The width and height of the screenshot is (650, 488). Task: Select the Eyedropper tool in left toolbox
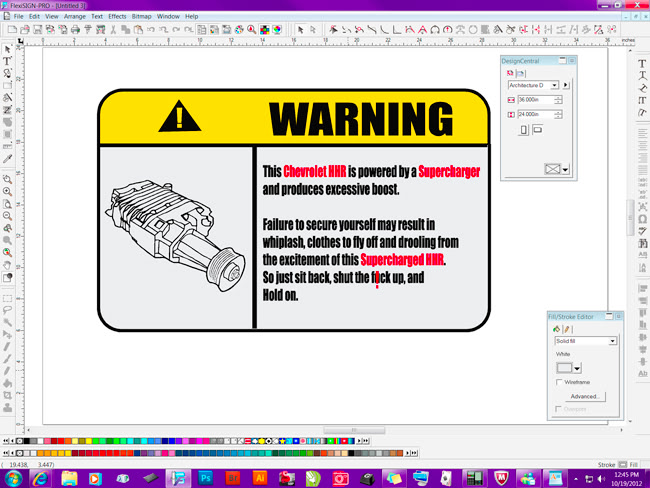pyautogui.click(x=7, y=158)
